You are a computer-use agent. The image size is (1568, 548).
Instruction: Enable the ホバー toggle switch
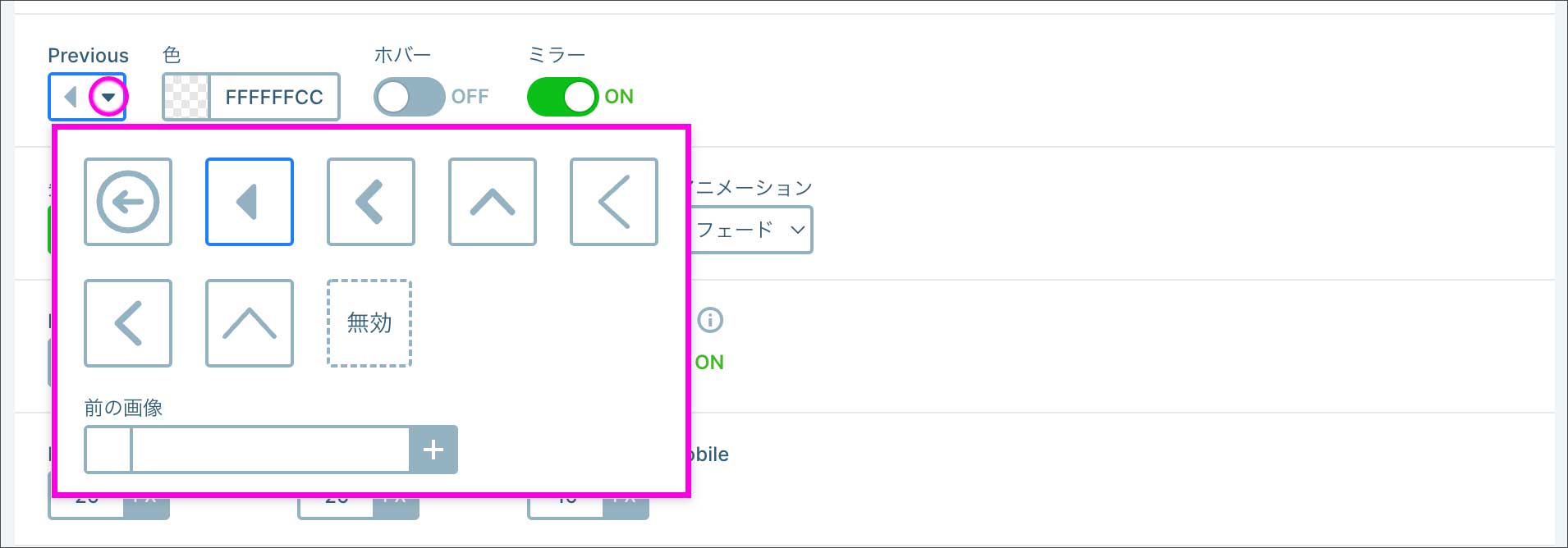pos(409,97)
